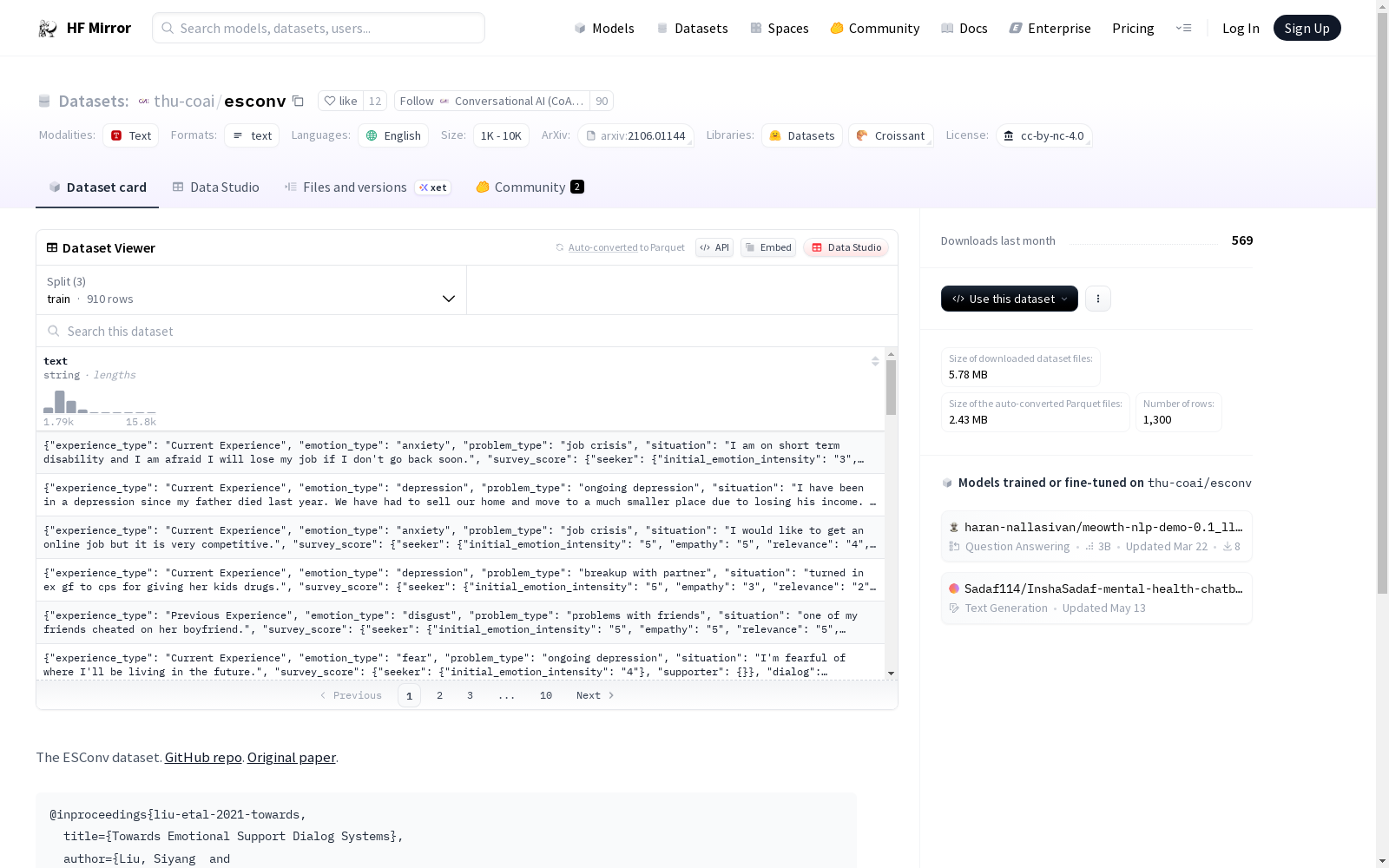The image size is (1389, 868).
Task: Open the Croissant library tag dropdown
Action: coord(891,135)
